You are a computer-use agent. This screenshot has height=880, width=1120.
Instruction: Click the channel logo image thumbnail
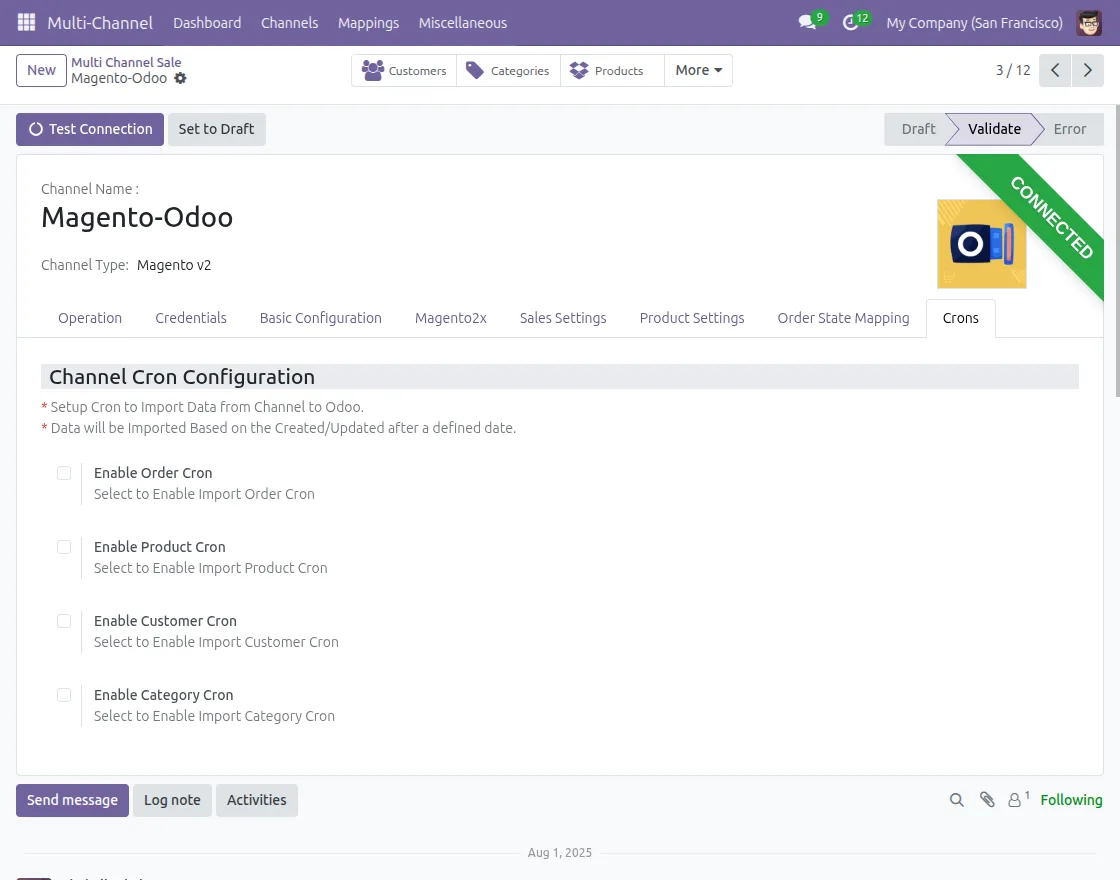(x=981, y=244)
